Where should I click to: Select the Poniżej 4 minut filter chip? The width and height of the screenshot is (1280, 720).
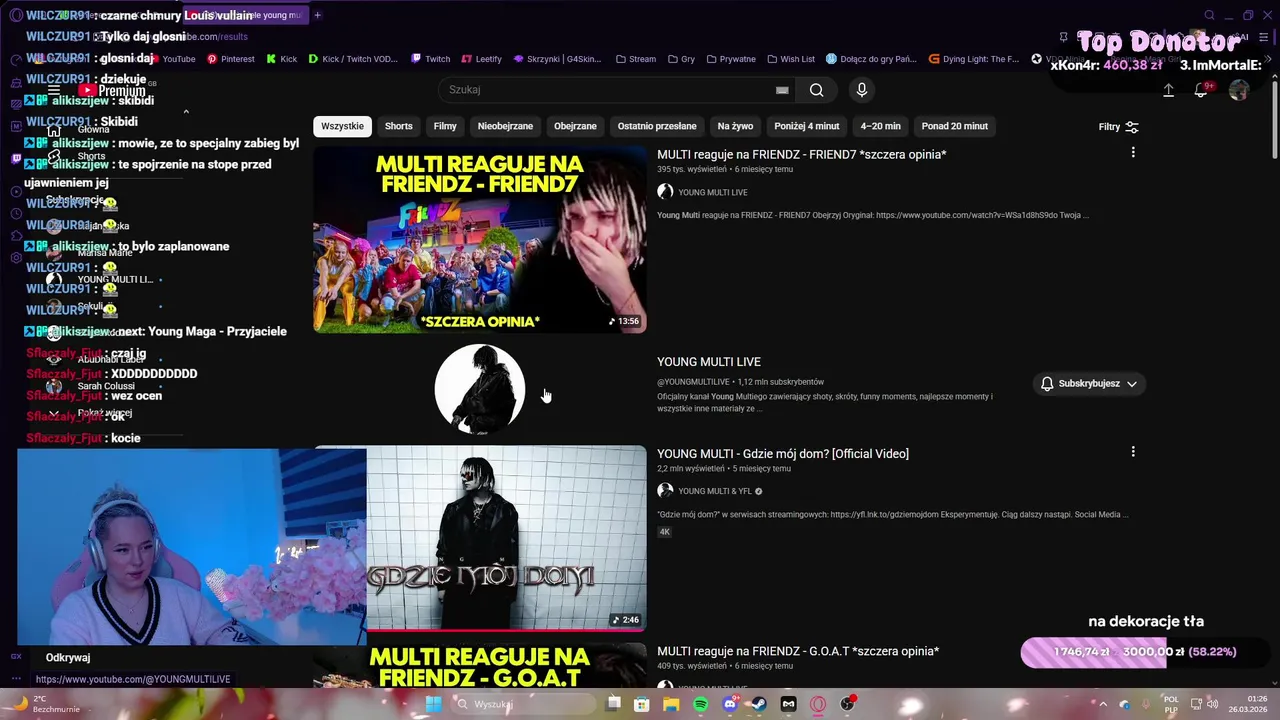(806, 126)
